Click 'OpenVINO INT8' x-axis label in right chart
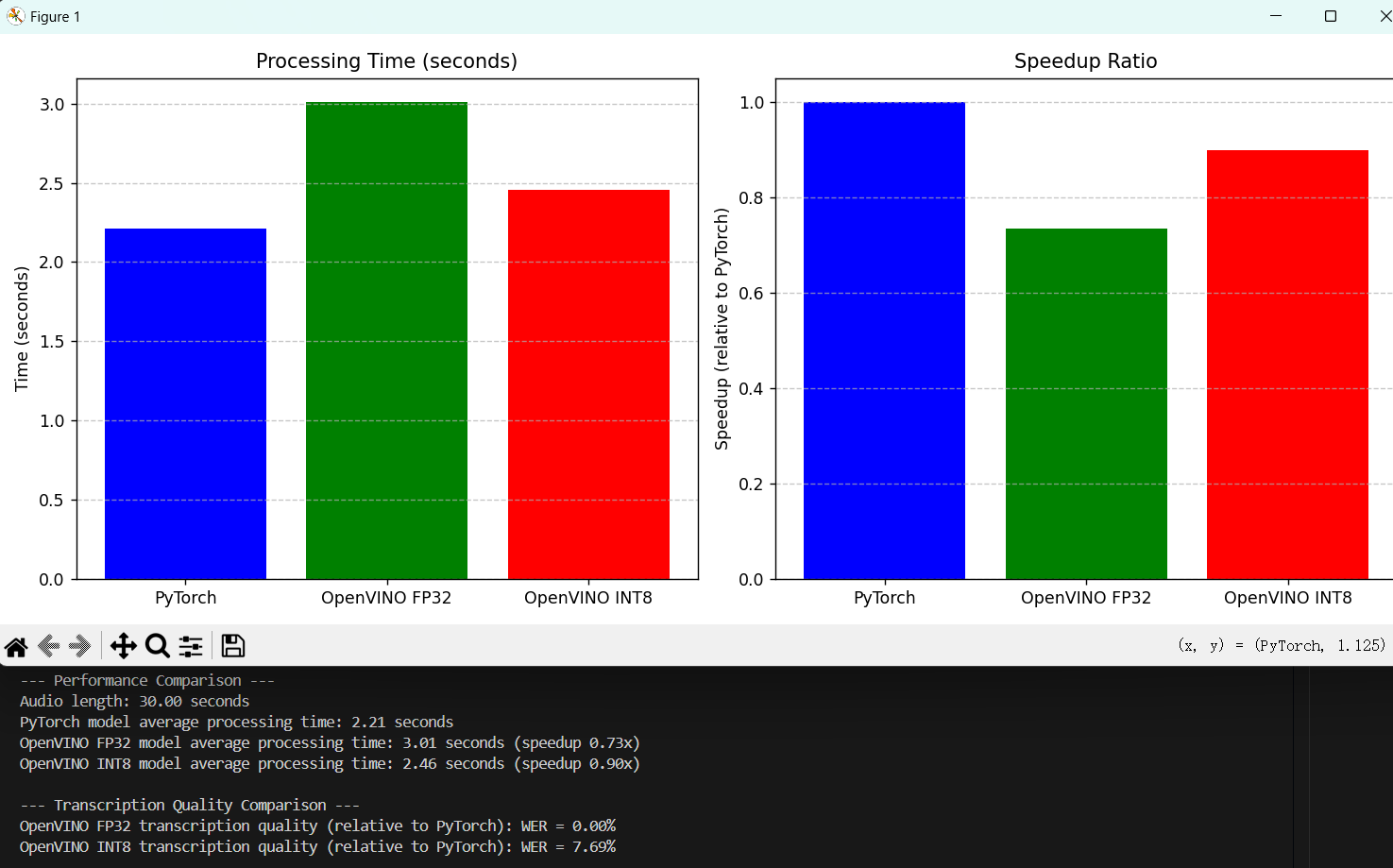The image size is (1393, 868). pyautogui.click(x=1287, y=598)
